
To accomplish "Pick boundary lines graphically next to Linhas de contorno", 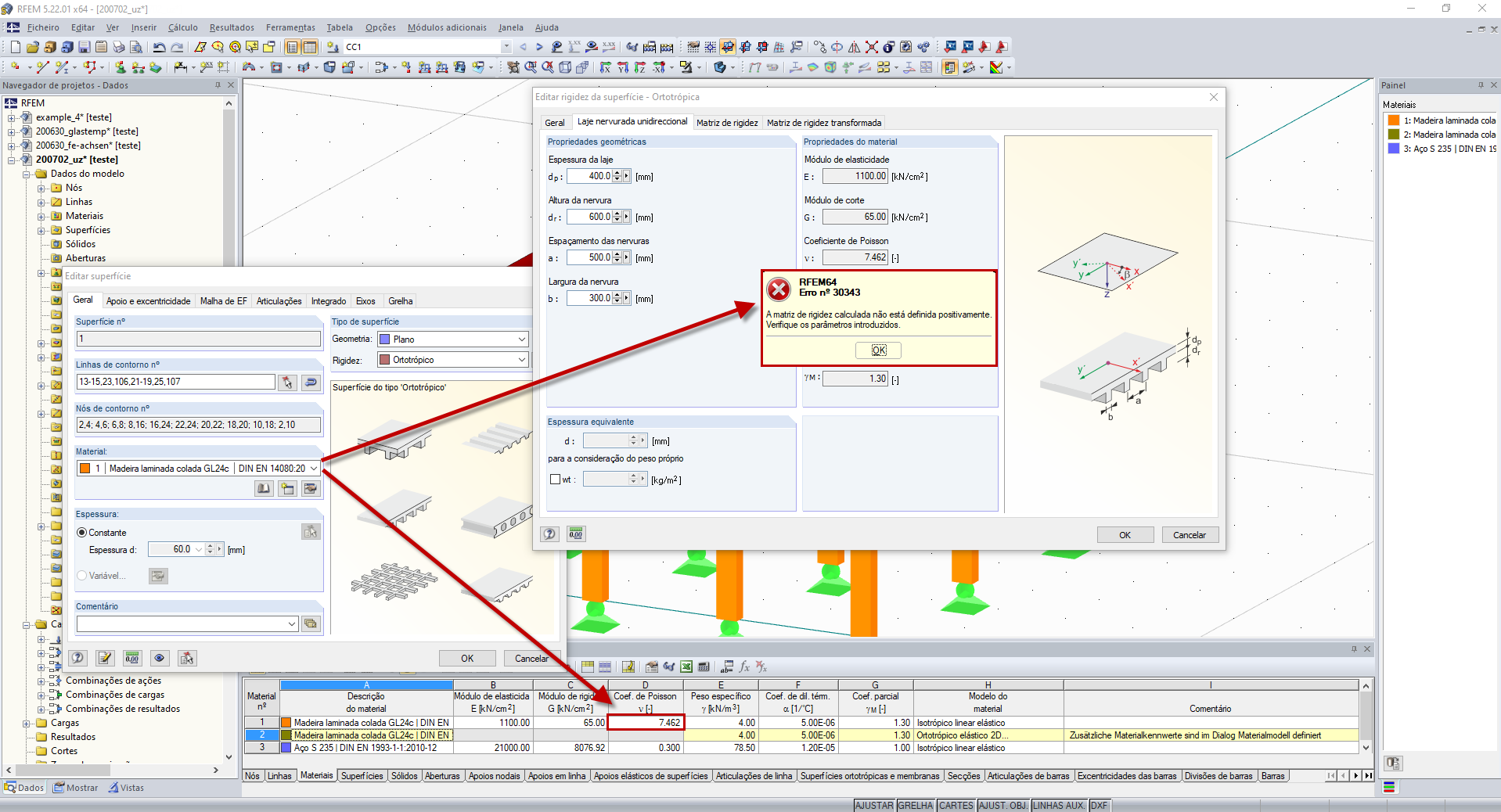I will coord(287,382).
